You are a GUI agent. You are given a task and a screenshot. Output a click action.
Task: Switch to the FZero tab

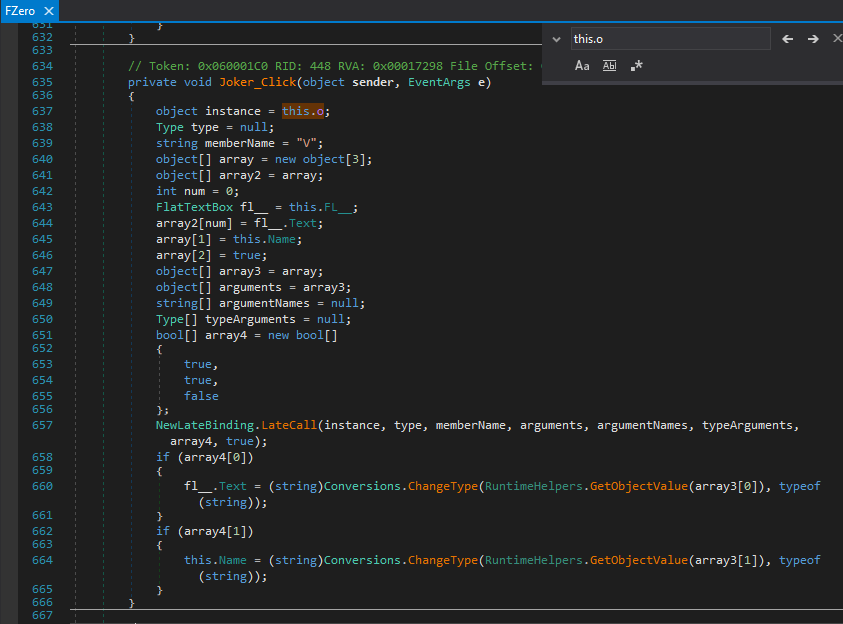pyautogui.click(x=20, y=11)
